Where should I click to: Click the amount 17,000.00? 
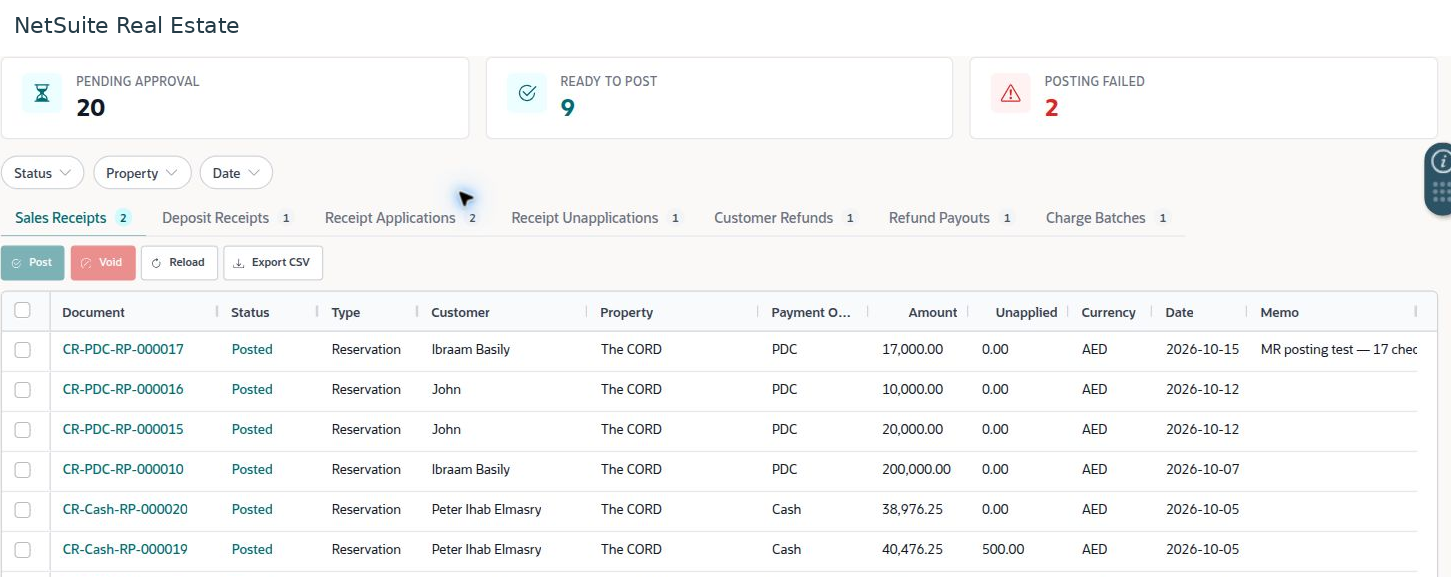[x=912, y=350]
